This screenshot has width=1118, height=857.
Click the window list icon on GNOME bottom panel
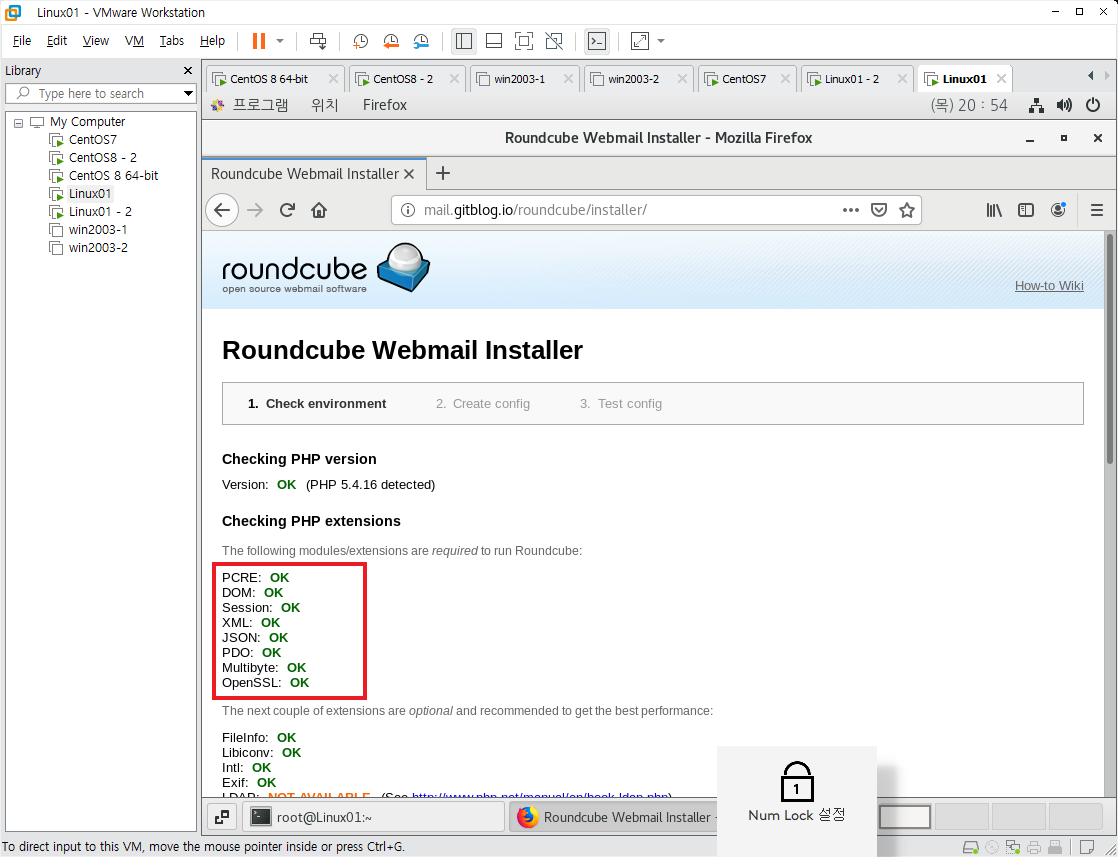point(222,817)
